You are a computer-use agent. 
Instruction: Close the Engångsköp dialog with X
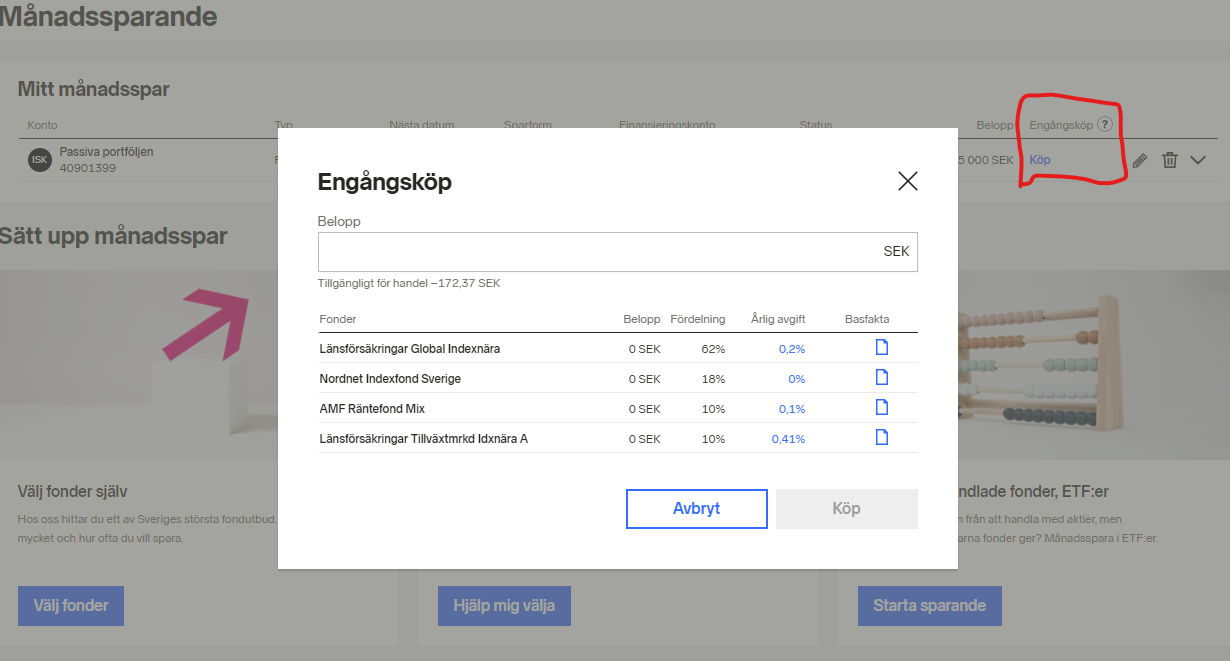907,181
